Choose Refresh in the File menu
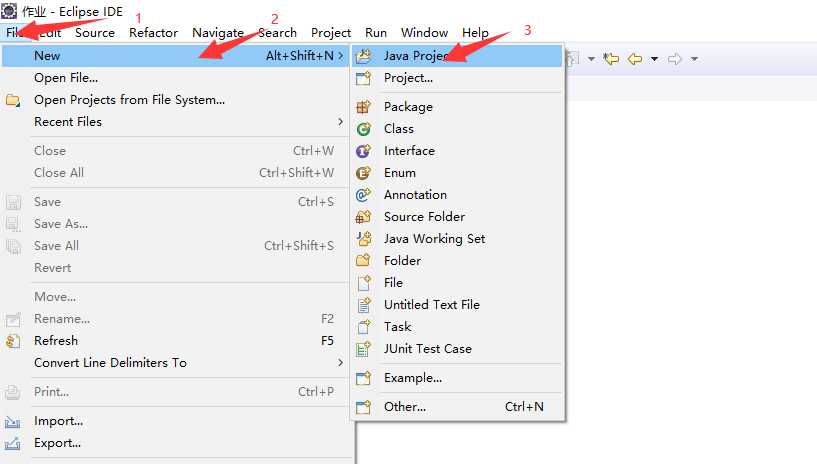 [176, 341]
